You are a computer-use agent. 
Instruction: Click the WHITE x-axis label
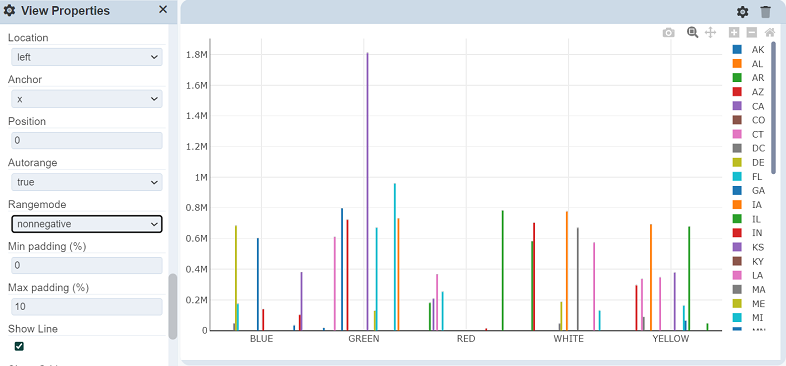tap(568, 339)
